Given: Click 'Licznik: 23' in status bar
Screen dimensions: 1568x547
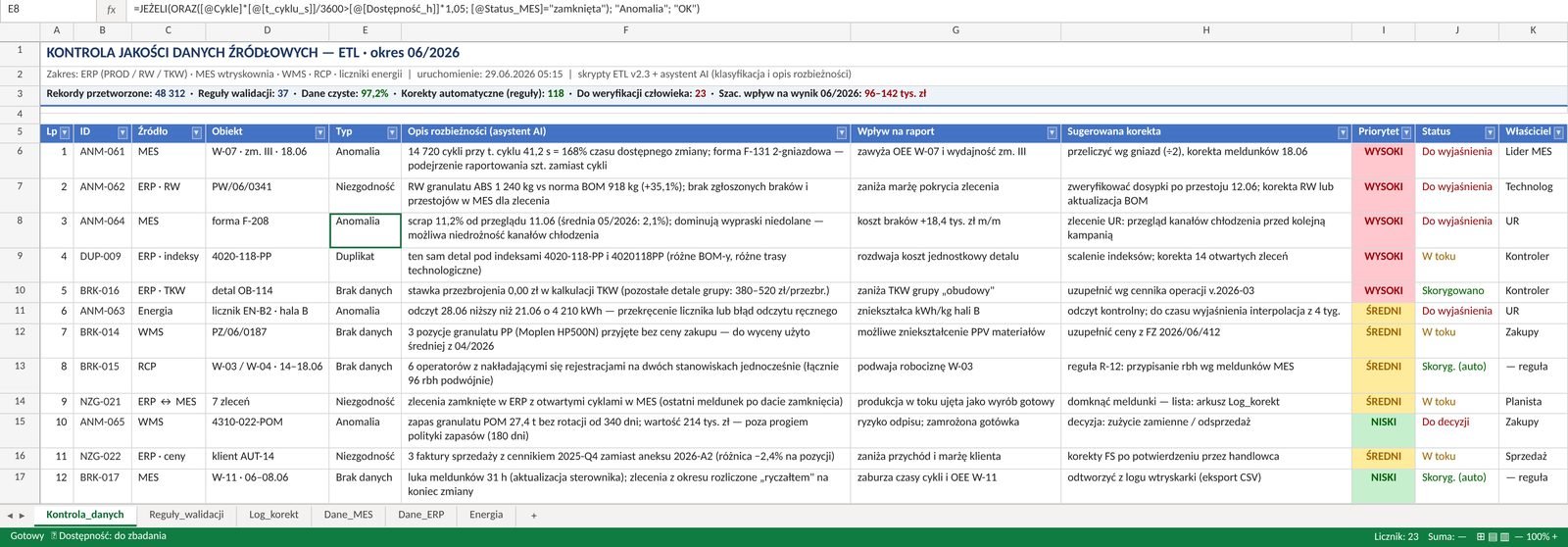Looking at the screenshot, I should click(x=1396, y=537).
